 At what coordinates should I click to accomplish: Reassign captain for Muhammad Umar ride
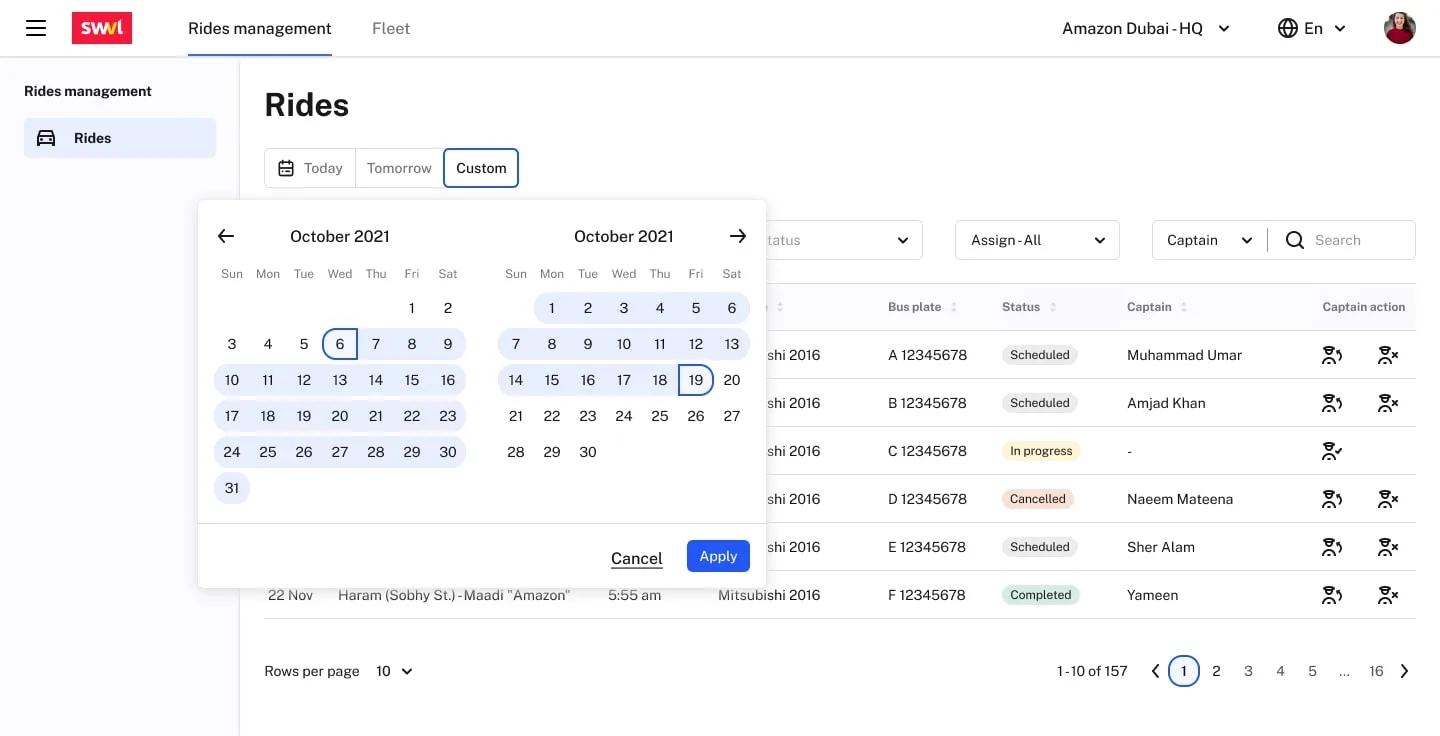coord(1331,355)
